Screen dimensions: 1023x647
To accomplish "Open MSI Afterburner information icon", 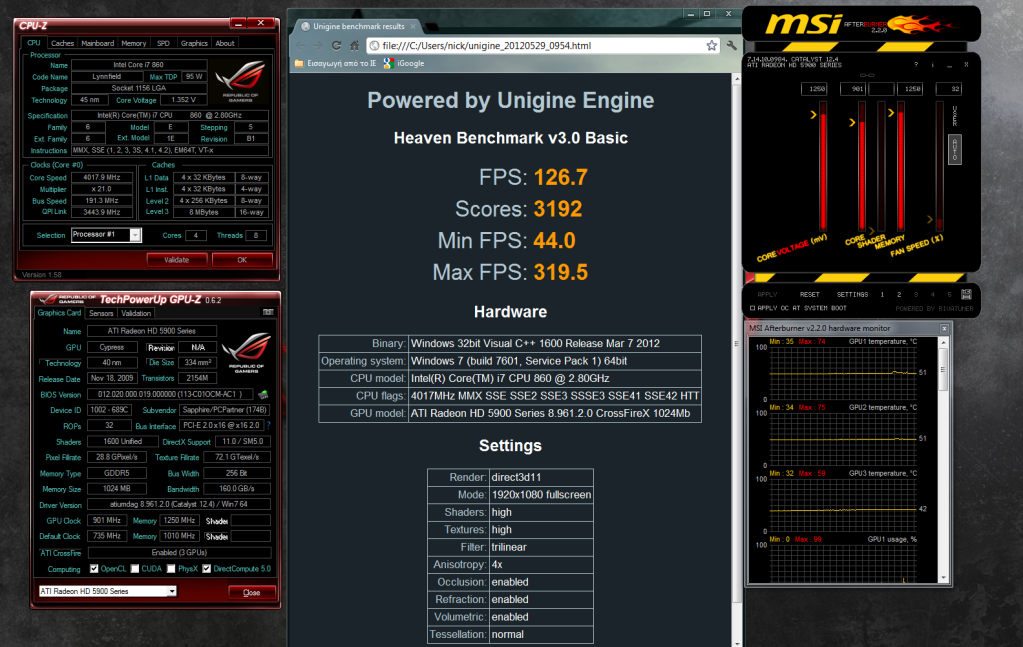I will [x=932, y=65].
